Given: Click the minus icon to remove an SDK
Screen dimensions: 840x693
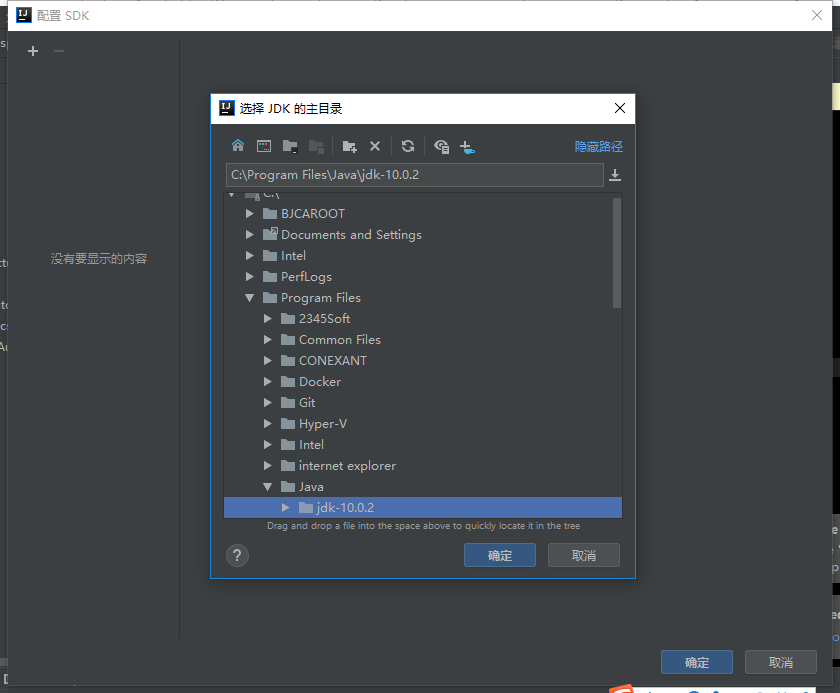Looking at the screenshot, I should coord(59,51).
